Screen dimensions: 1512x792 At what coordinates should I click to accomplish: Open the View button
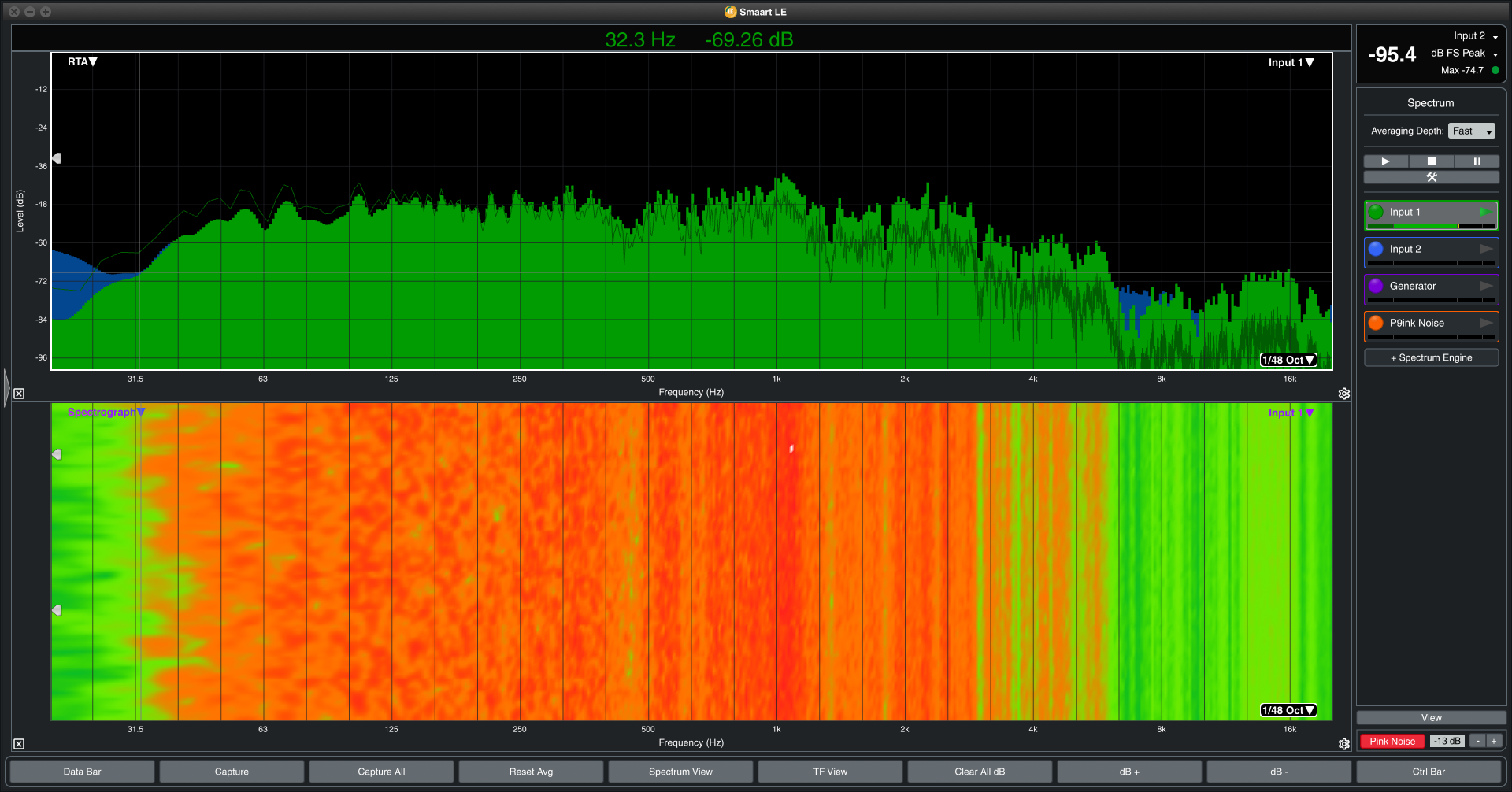click(1431, 717)
